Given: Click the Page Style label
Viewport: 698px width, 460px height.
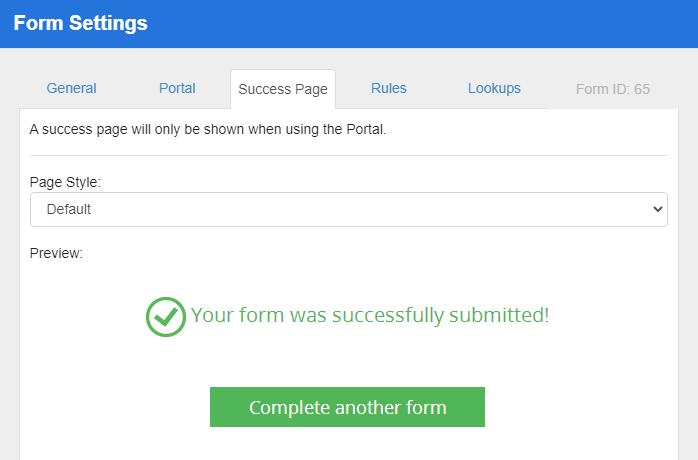Looking at the screenshot, I should coord(65,182).
